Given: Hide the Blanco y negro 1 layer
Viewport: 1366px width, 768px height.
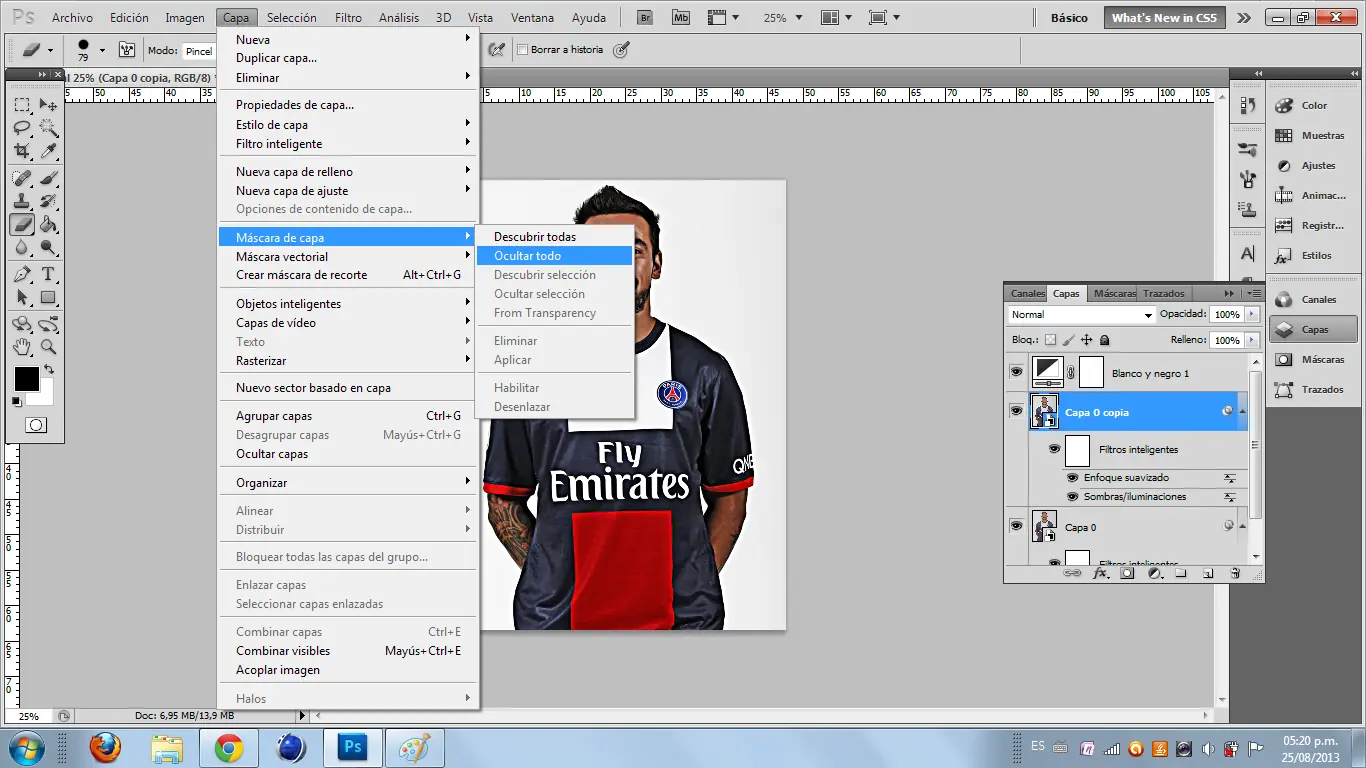Looking at the screenshot, I should coord(1016,372).
